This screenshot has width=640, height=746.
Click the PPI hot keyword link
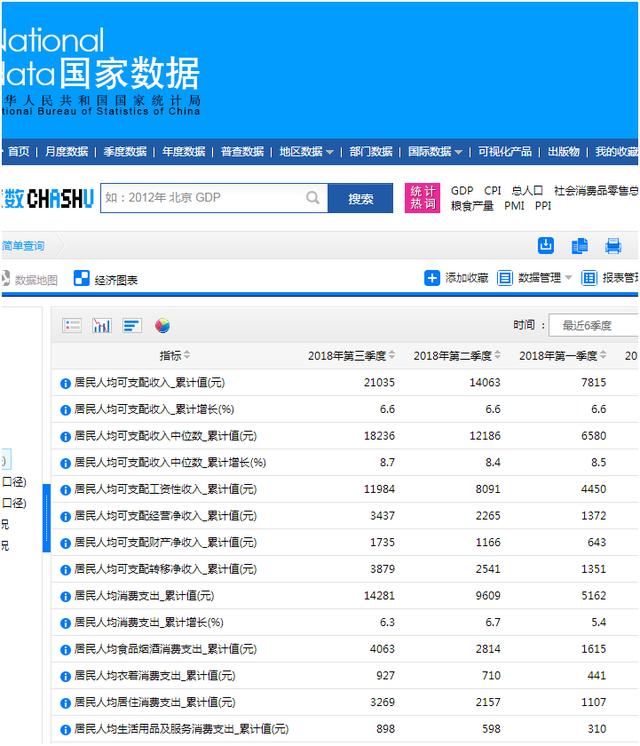point(543,206)
